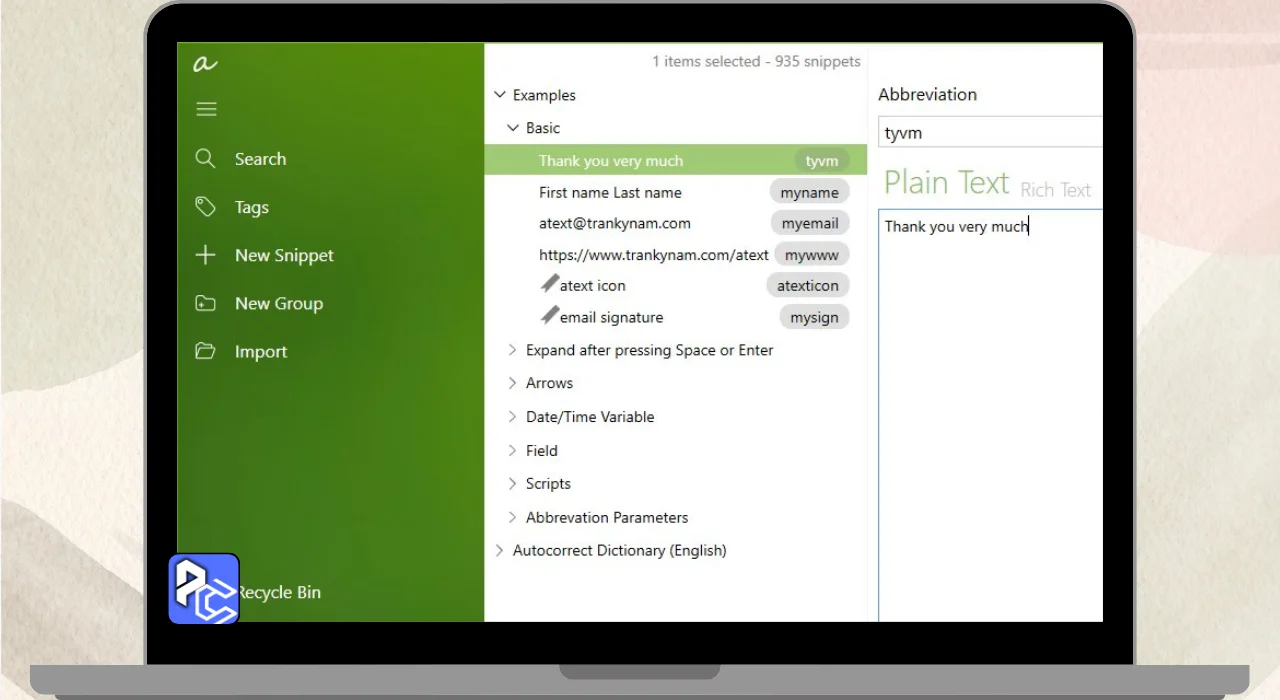The image size is (1280, 700).
Task: Select the 'email signature' snippet
Action: (x=611, y=317)
